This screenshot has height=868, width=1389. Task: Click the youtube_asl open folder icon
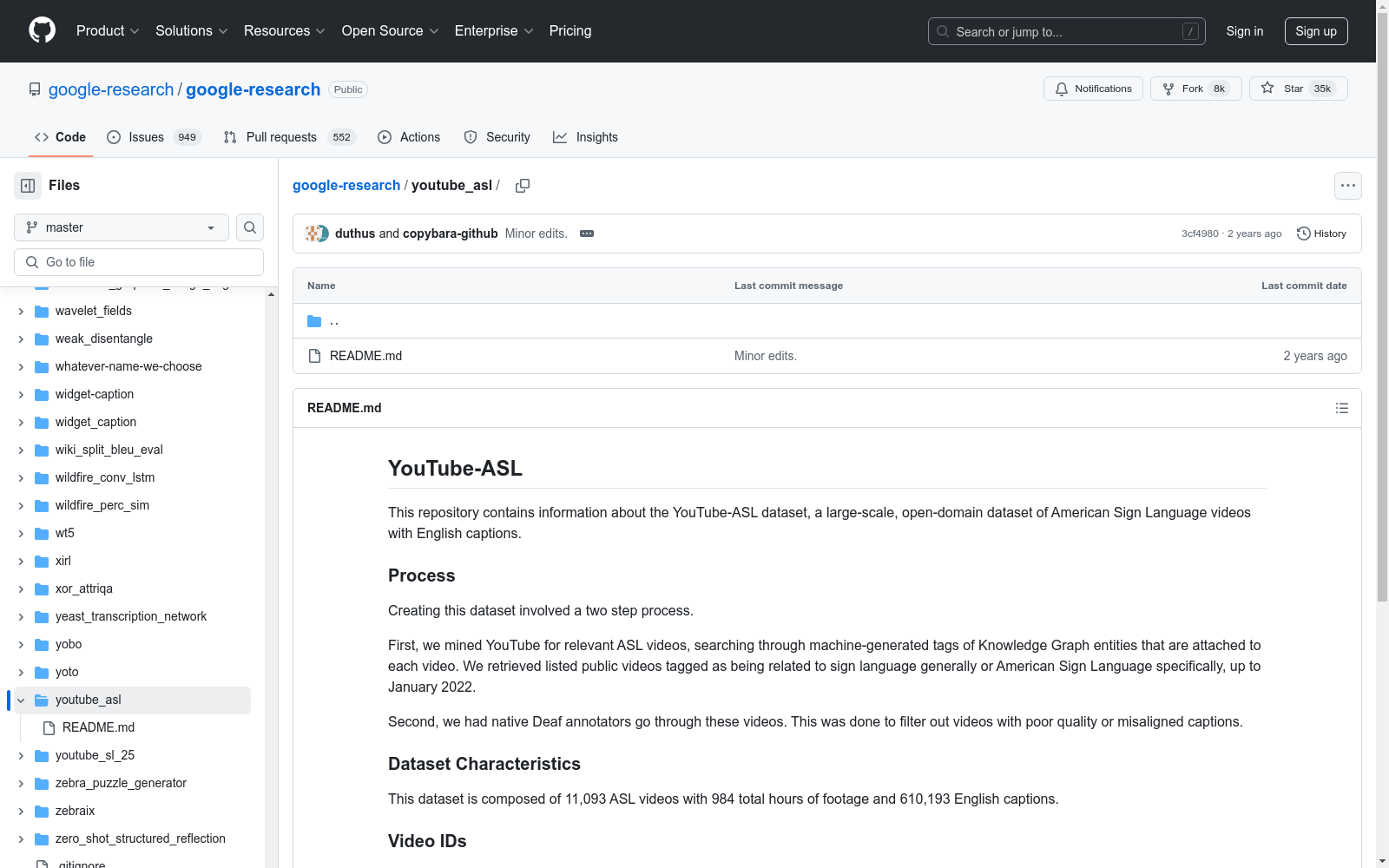(x=41, y=700)
